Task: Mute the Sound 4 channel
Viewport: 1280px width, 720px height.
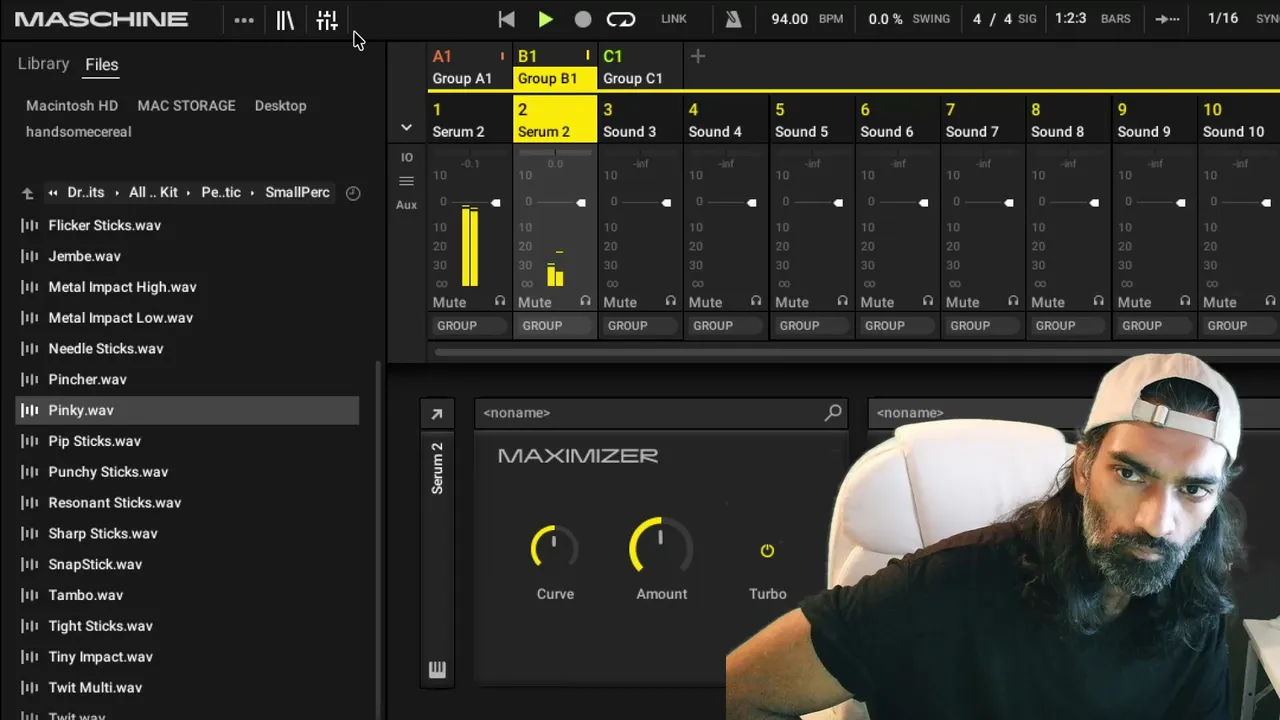Action: (x=705, y=302)
